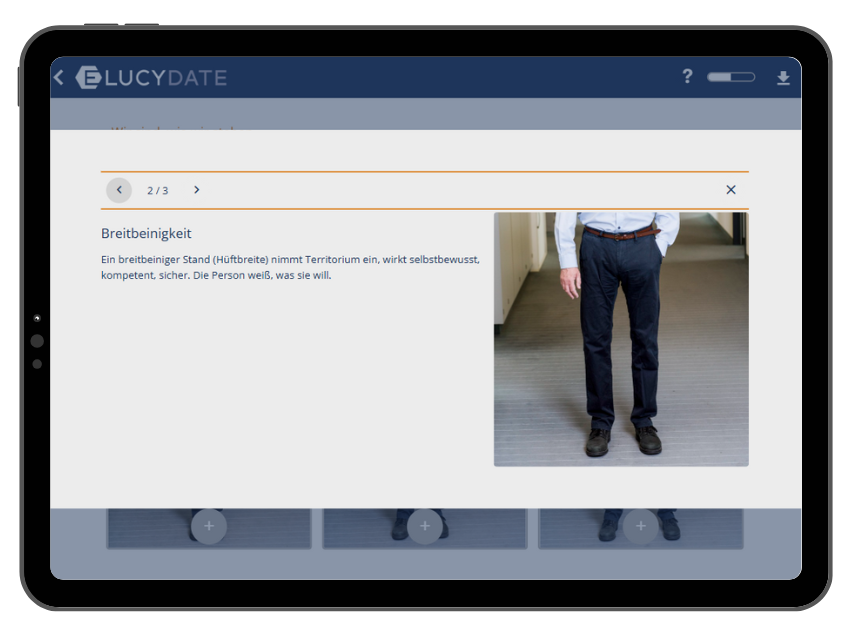
Task: Select the Breitbeinigkeit heading
Action: (x=146, y=233)
